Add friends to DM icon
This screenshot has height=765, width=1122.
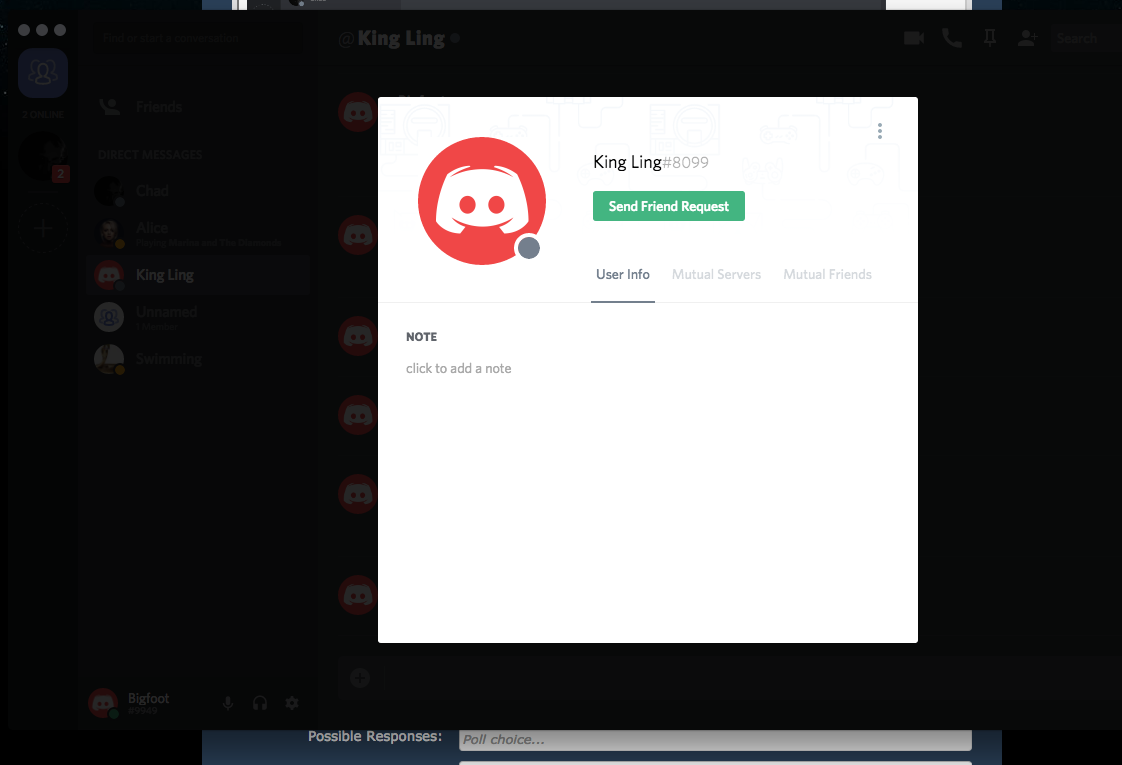[1028, 38]
